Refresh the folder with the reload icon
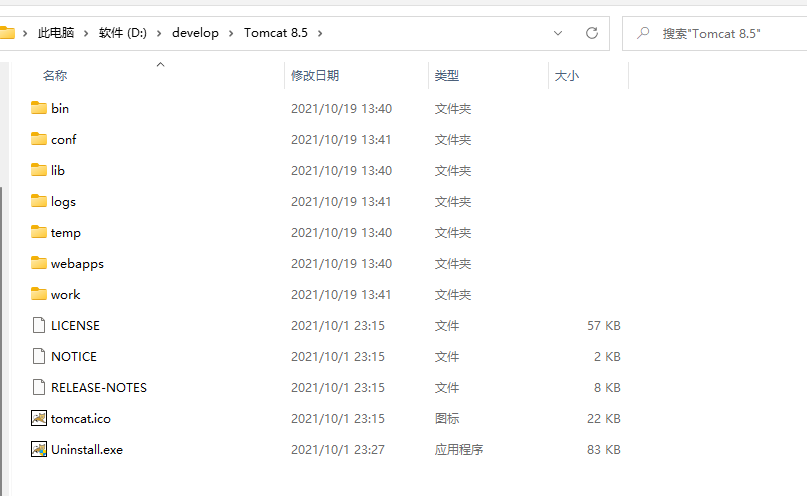The width and height of the screenshot is (807, 496). point(592,33)
